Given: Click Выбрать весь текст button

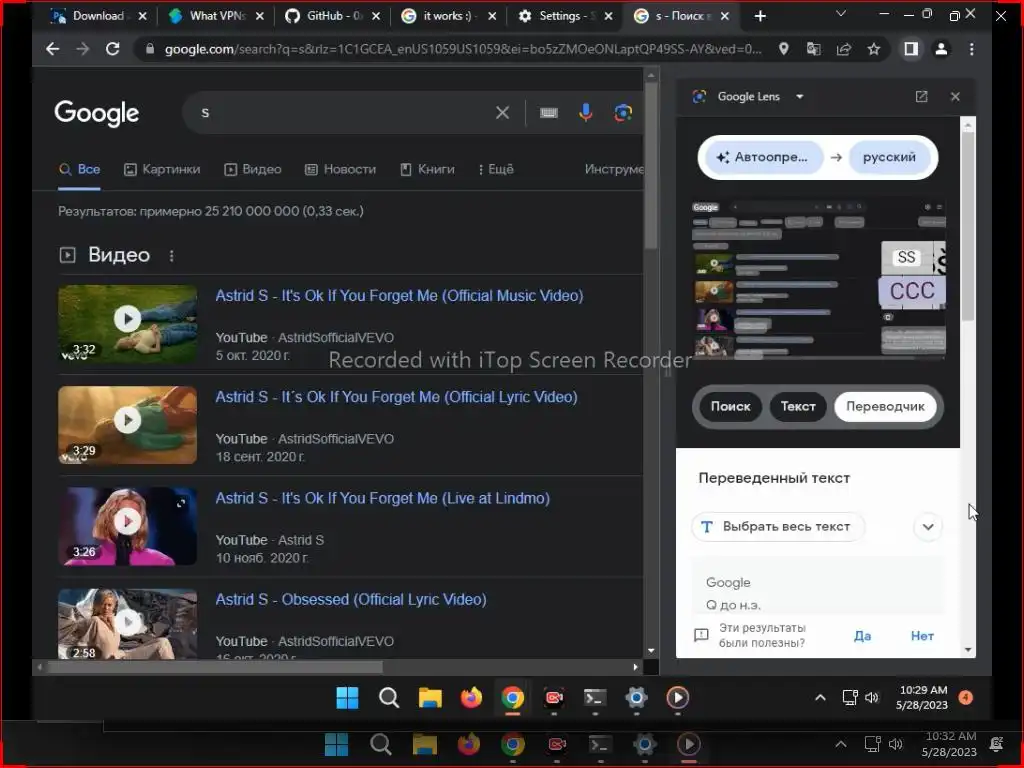Looking at the screenshot, I should pos(778,527).
